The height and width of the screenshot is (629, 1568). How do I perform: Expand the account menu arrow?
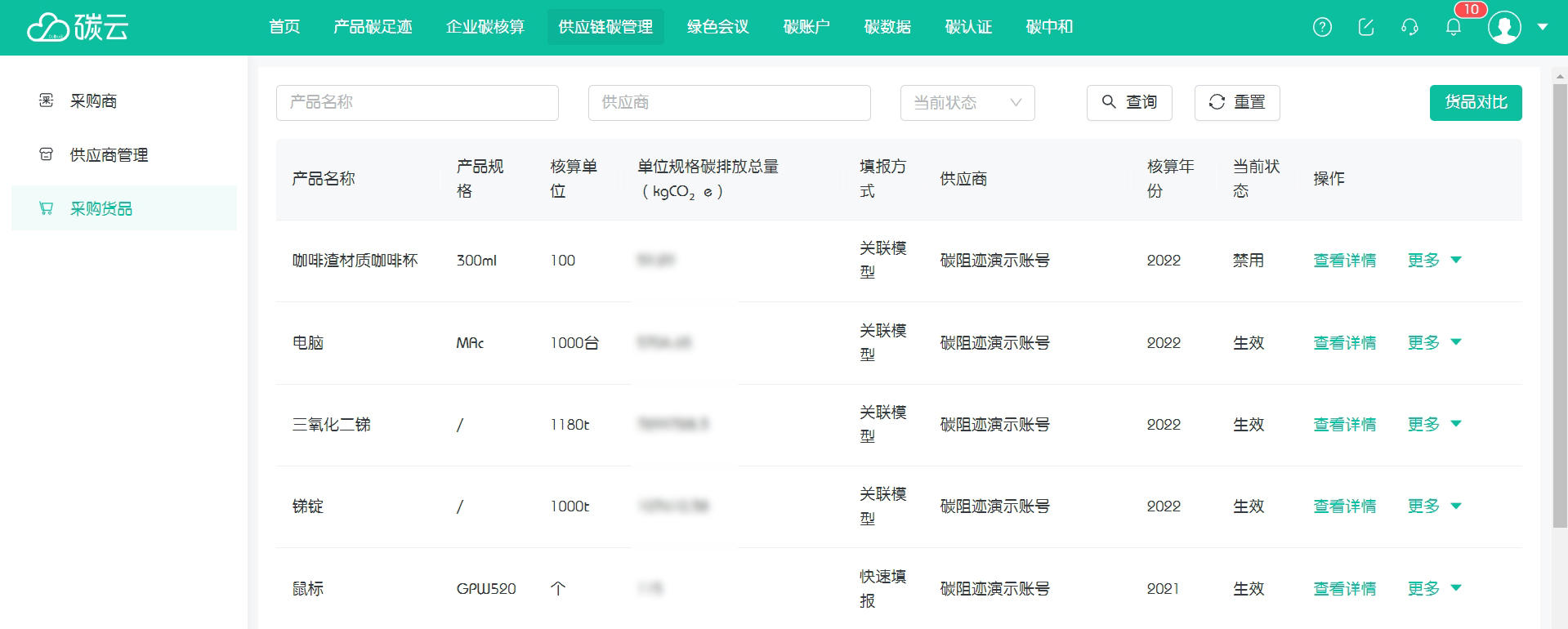click(1543, 27)
